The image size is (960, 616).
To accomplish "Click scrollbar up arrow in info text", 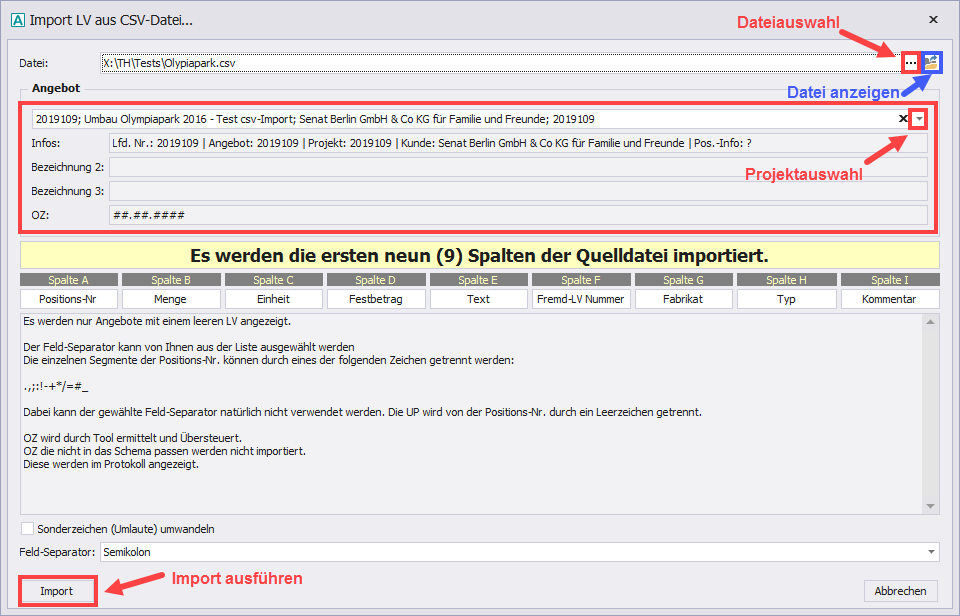I will coord(931,322).
